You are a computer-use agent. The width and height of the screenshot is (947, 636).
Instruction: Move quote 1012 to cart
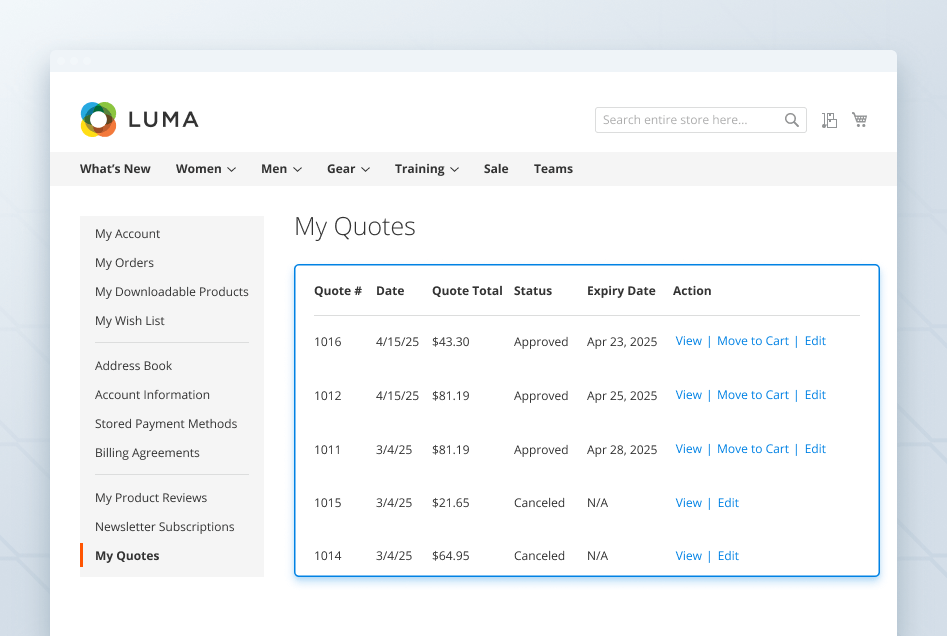(x=752, y=394)
